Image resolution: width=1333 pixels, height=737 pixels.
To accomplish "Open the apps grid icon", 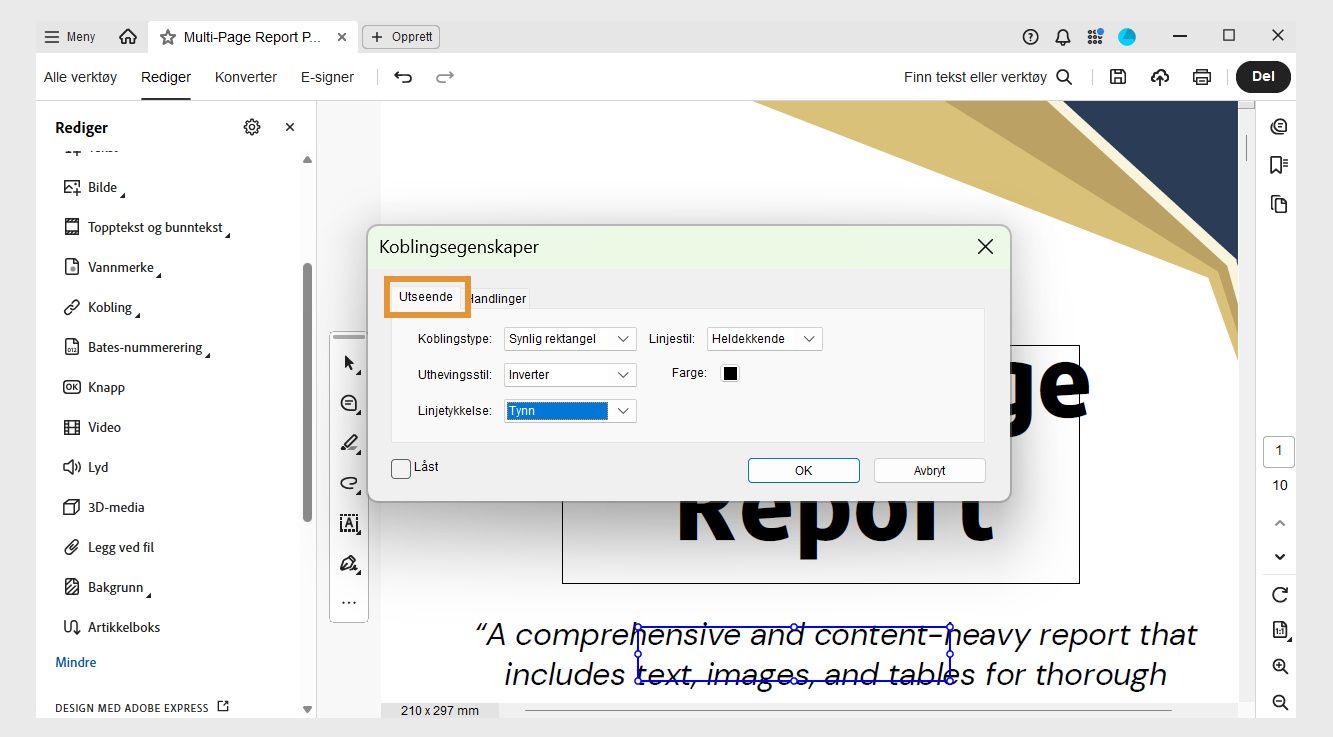I will pos(1095,37).
